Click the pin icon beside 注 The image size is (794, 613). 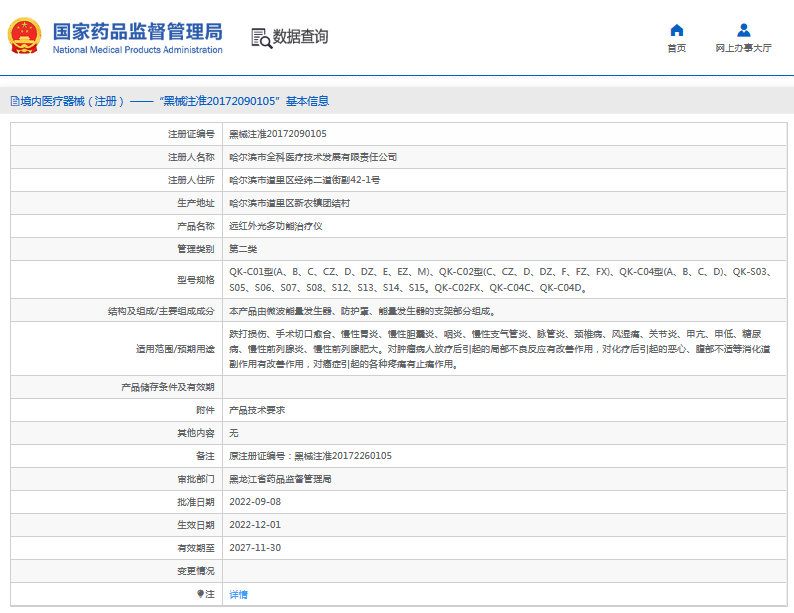click(x=201, y=594)
